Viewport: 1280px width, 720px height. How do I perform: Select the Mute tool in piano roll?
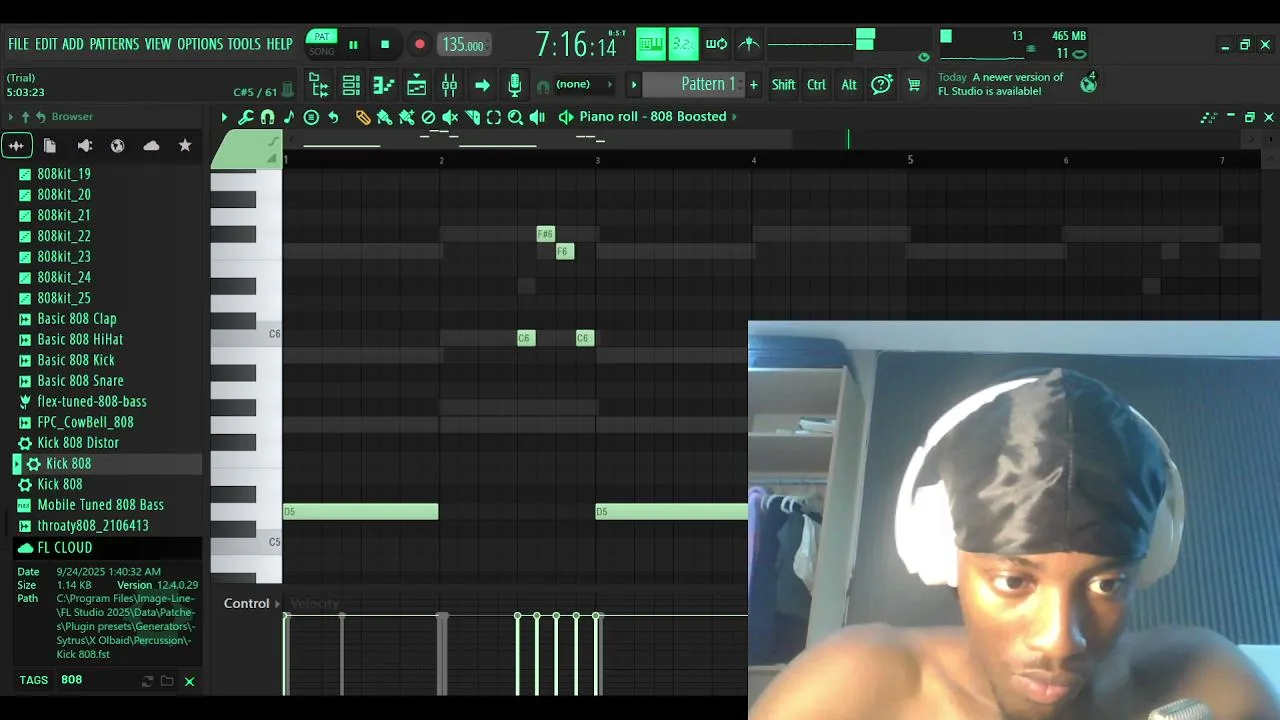pos(450,117)
